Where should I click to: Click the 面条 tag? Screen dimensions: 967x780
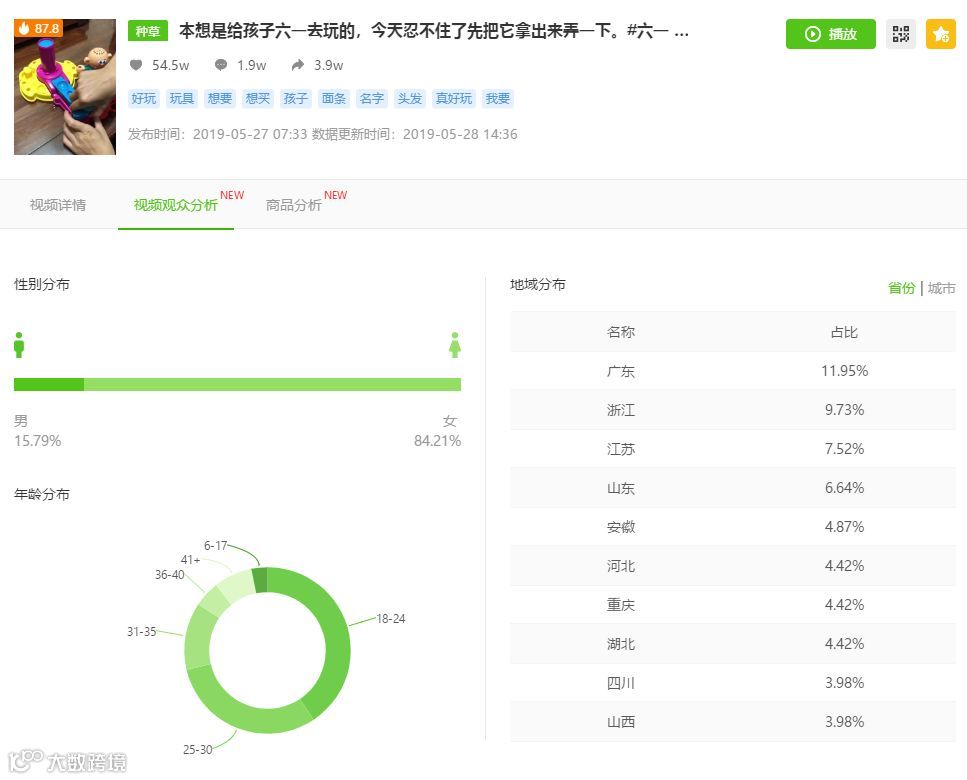[334, 99]
